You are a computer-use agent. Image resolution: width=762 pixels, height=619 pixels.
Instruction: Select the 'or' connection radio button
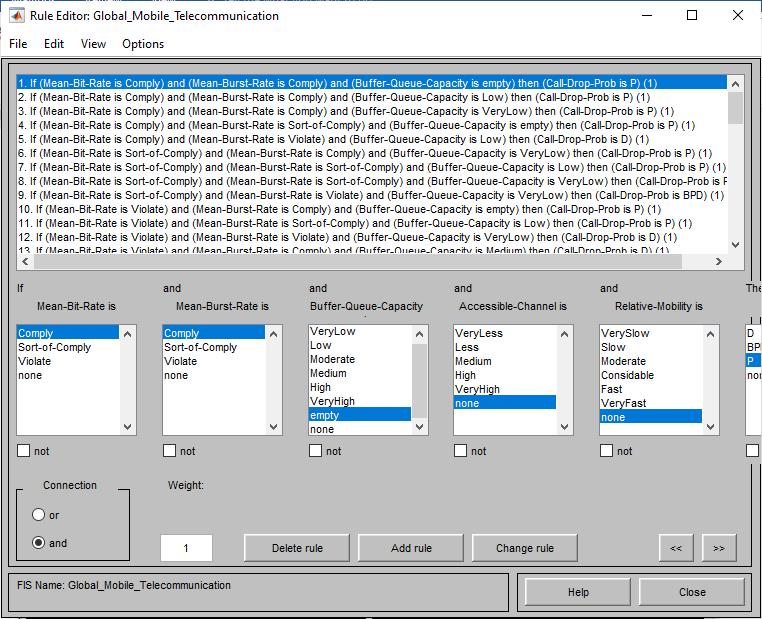point(38,514)
